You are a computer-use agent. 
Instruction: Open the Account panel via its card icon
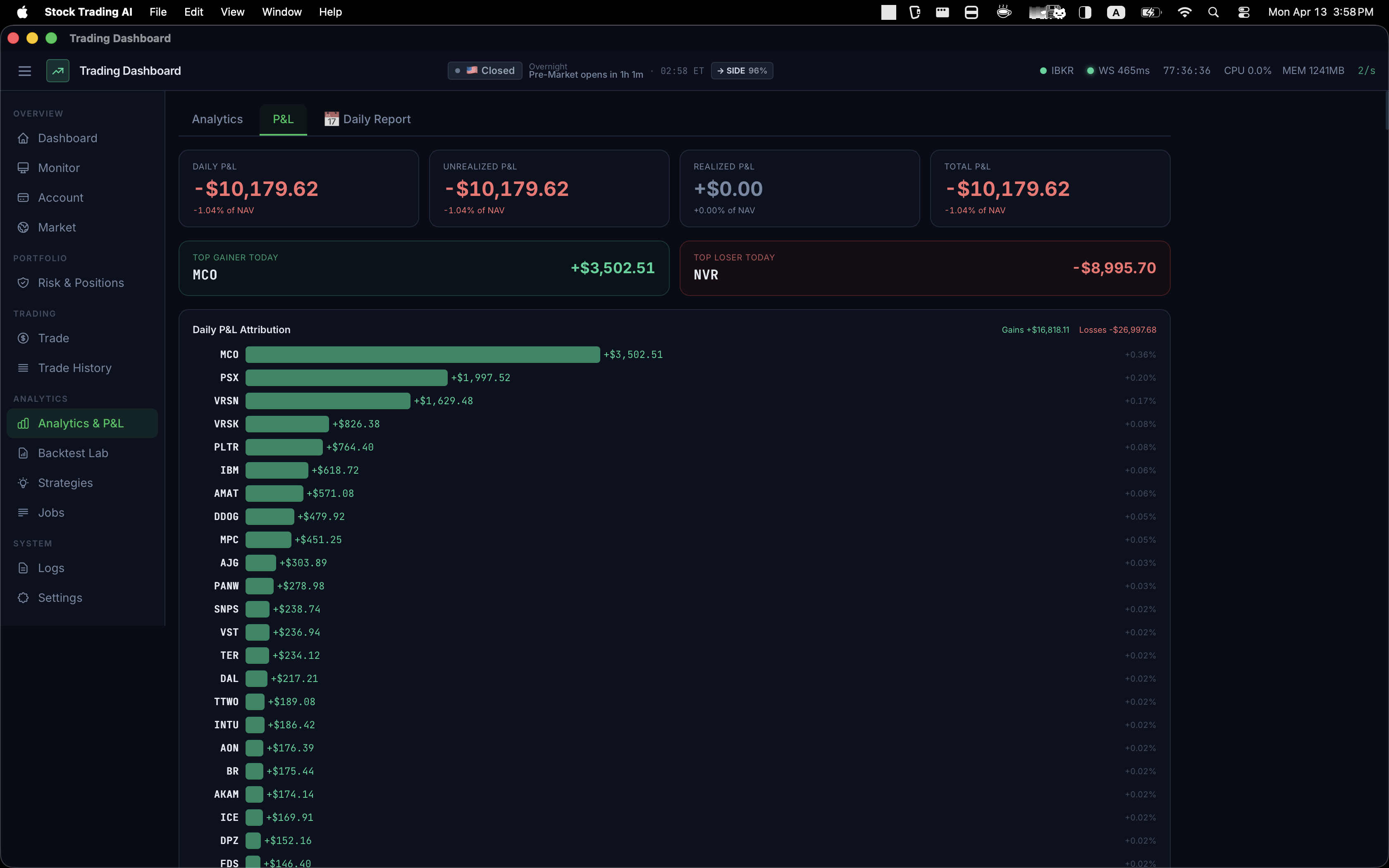click(23, 198)
